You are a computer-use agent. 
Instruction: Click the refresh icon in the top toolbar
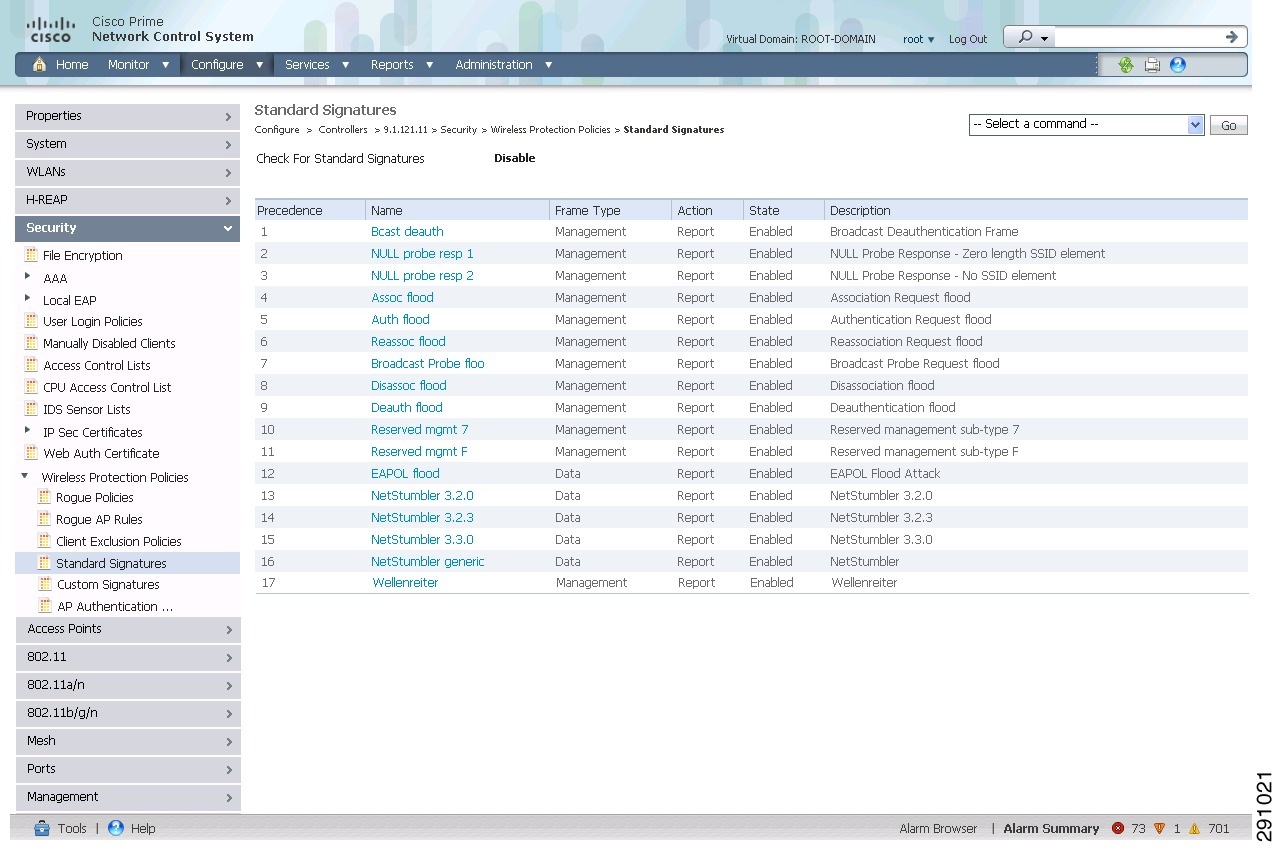pyautogui.click(x=1126, y=64)
